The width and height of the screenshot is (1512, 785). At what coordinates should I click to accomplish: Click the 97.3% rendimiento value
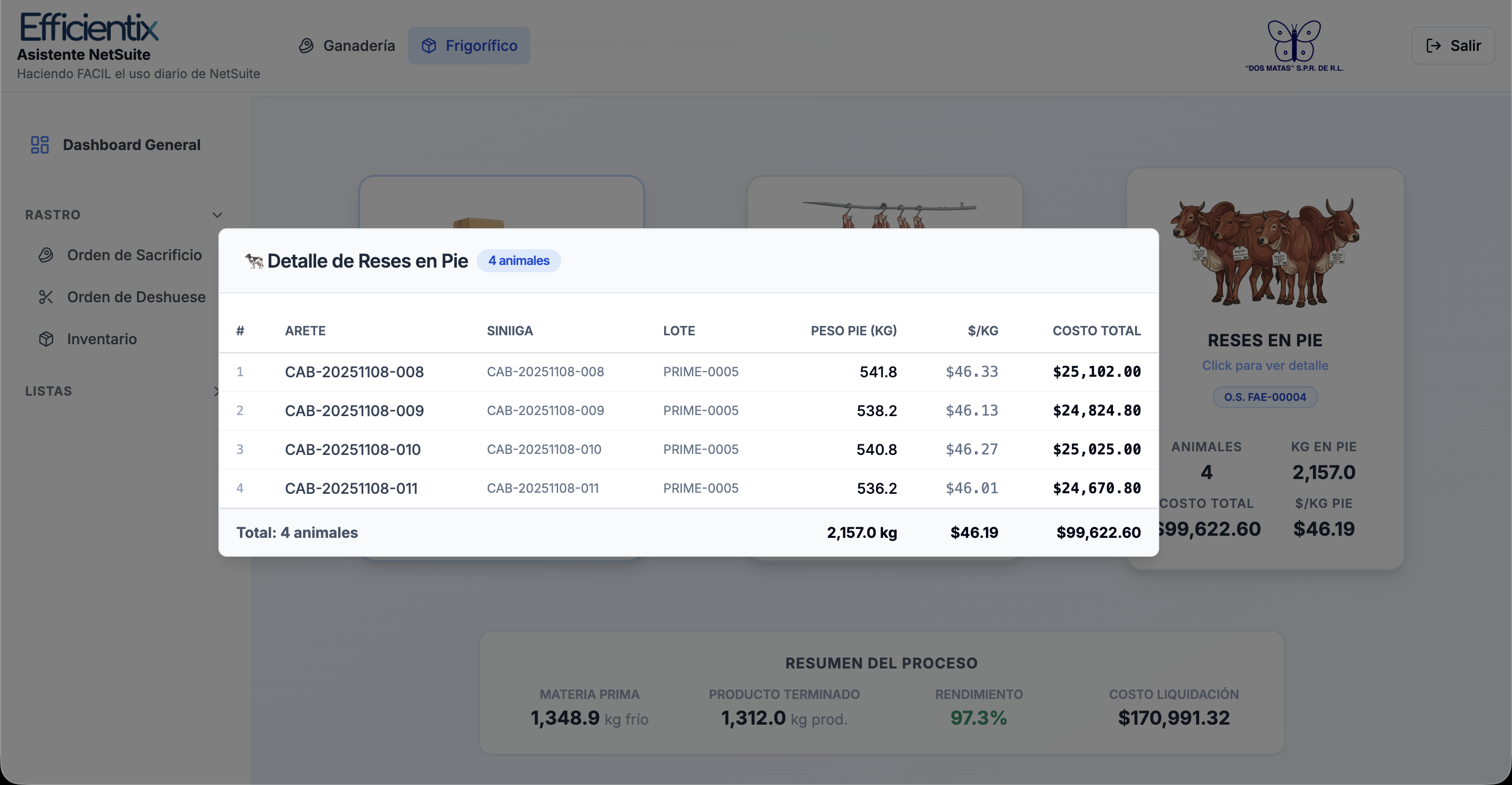pos(979,717)
